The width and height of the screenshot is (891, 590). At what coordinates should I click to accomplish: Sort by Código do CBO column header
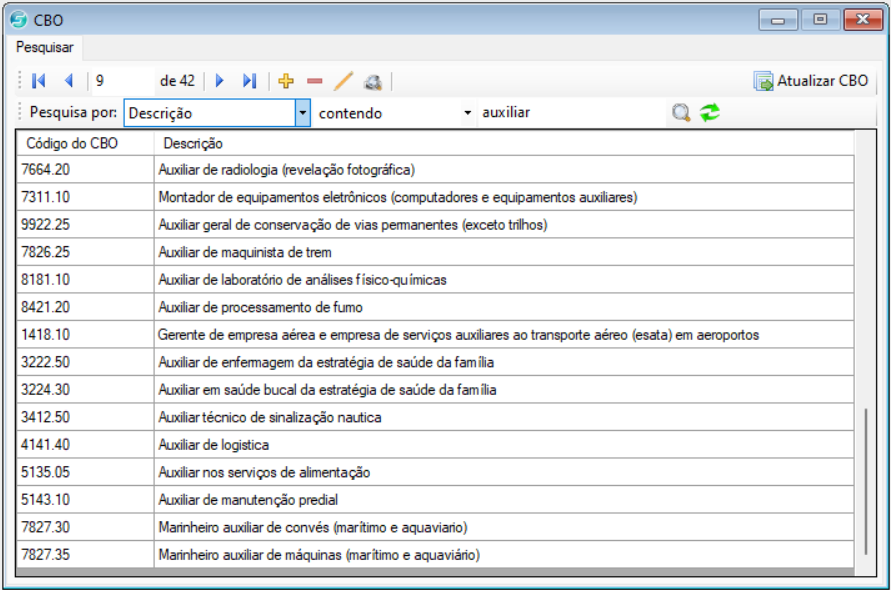click(85, 143)
